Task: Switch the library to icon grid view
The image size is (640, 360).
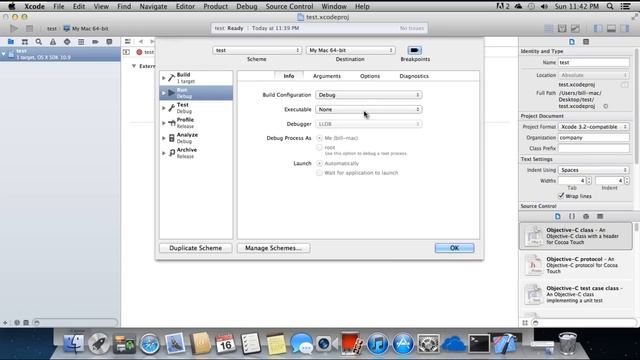Action: [x=525, y=323]
